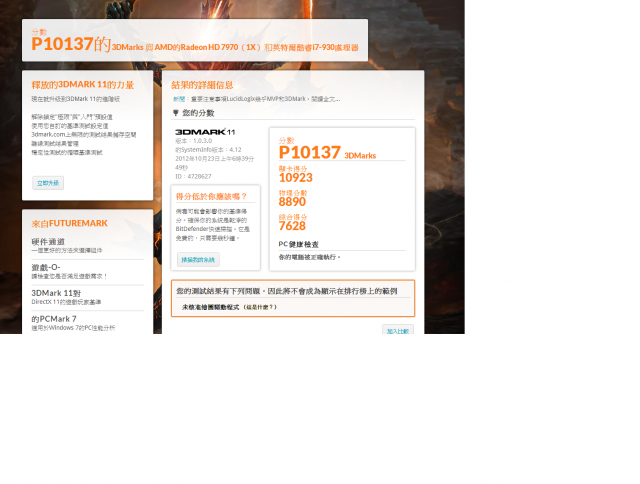The image size is (640, 484).
Task: Open the 硬件通道 hardware channel link
Action: (x=48, y=242)
